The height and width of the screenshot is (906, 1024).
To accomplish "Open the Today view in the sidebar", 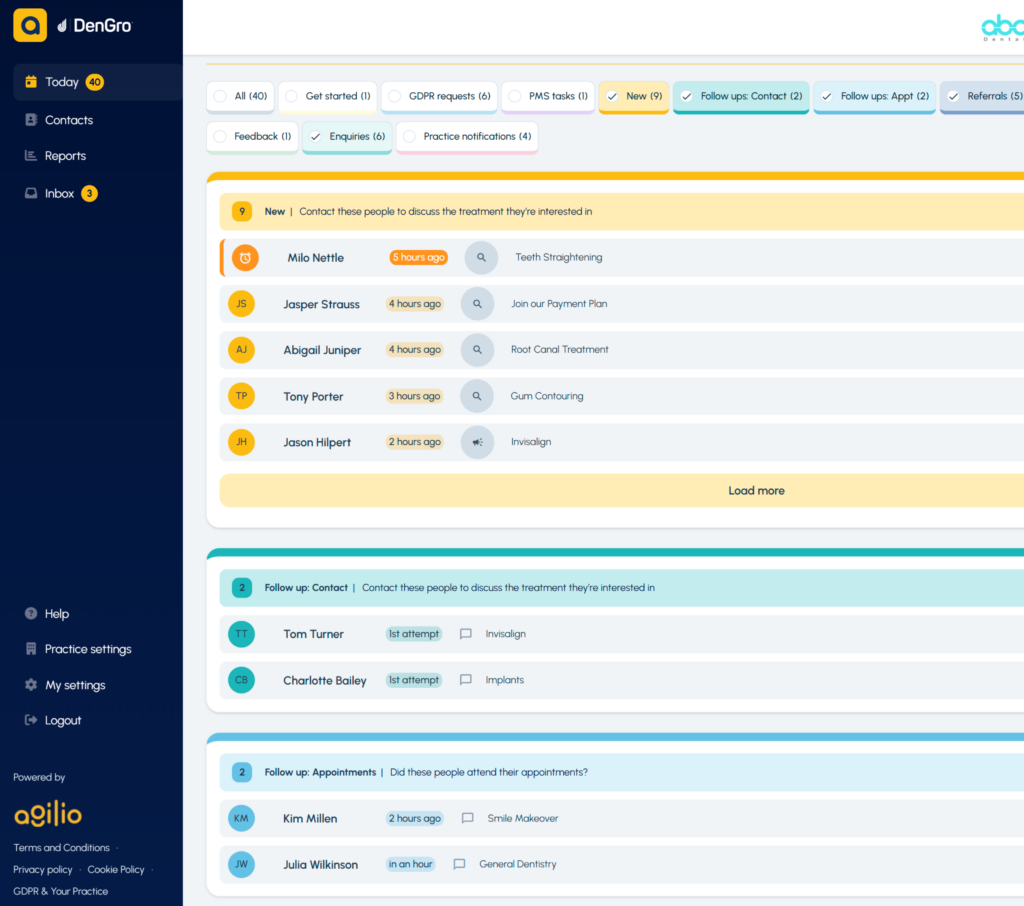I will pos(97,82).
